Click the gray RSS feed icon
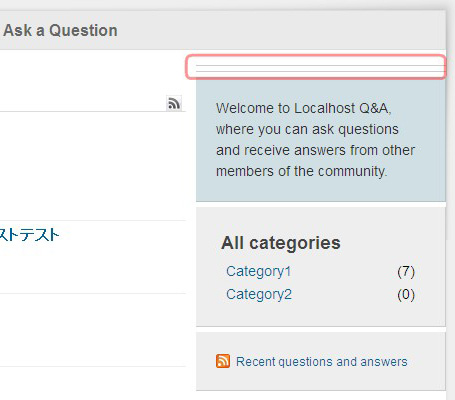The image size is (455, 400). pos(174,103)
